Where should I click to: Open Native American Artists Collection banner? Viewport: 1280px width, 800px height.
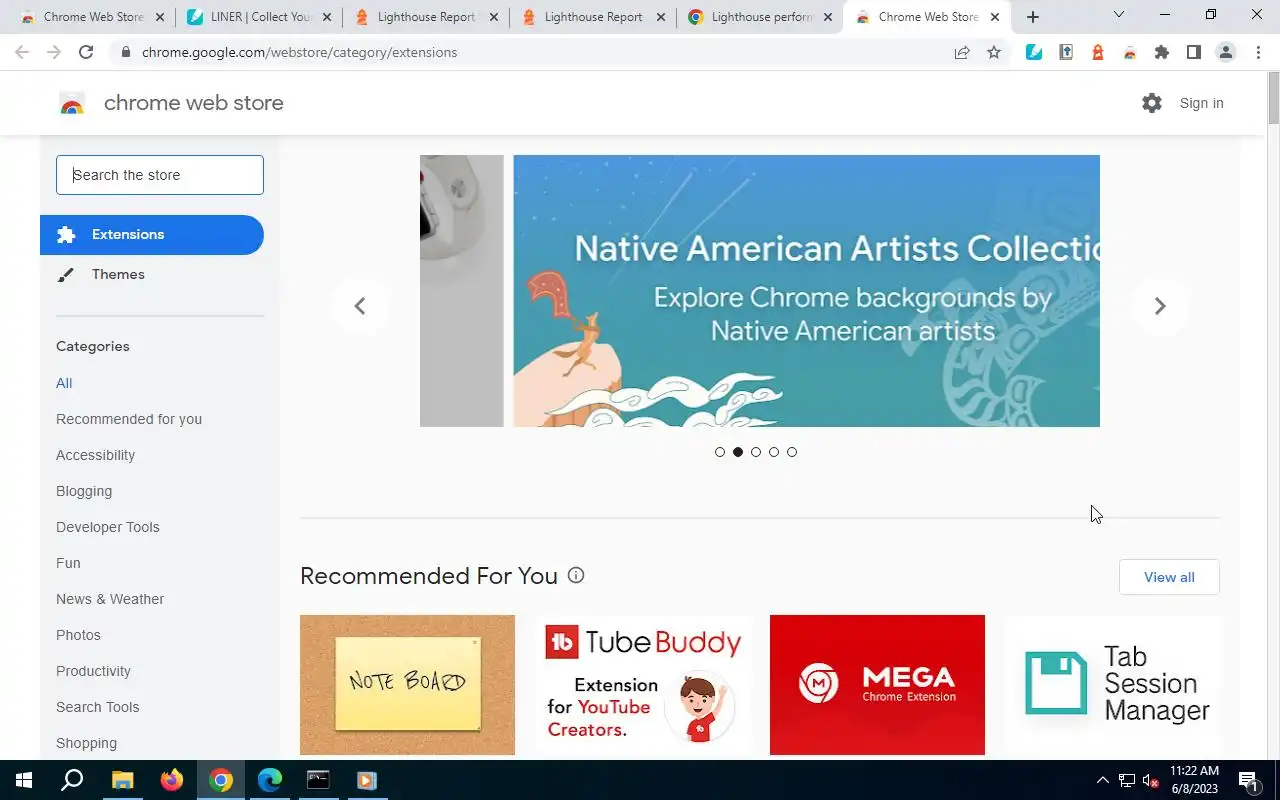coord(806,291)
